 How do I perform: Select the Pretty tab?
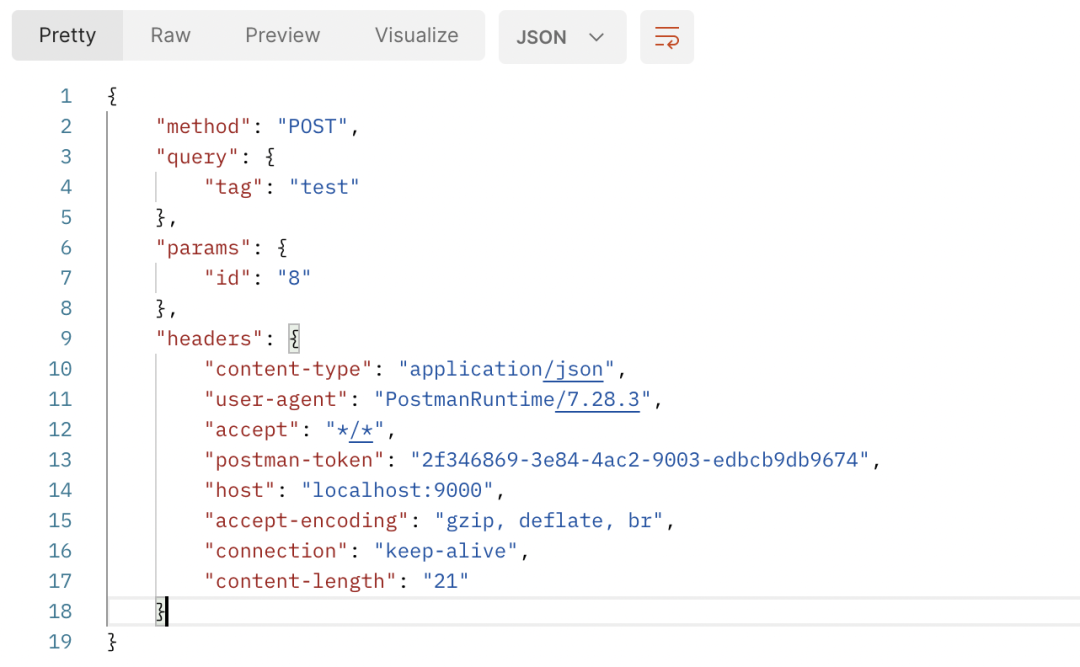point(67,35)
